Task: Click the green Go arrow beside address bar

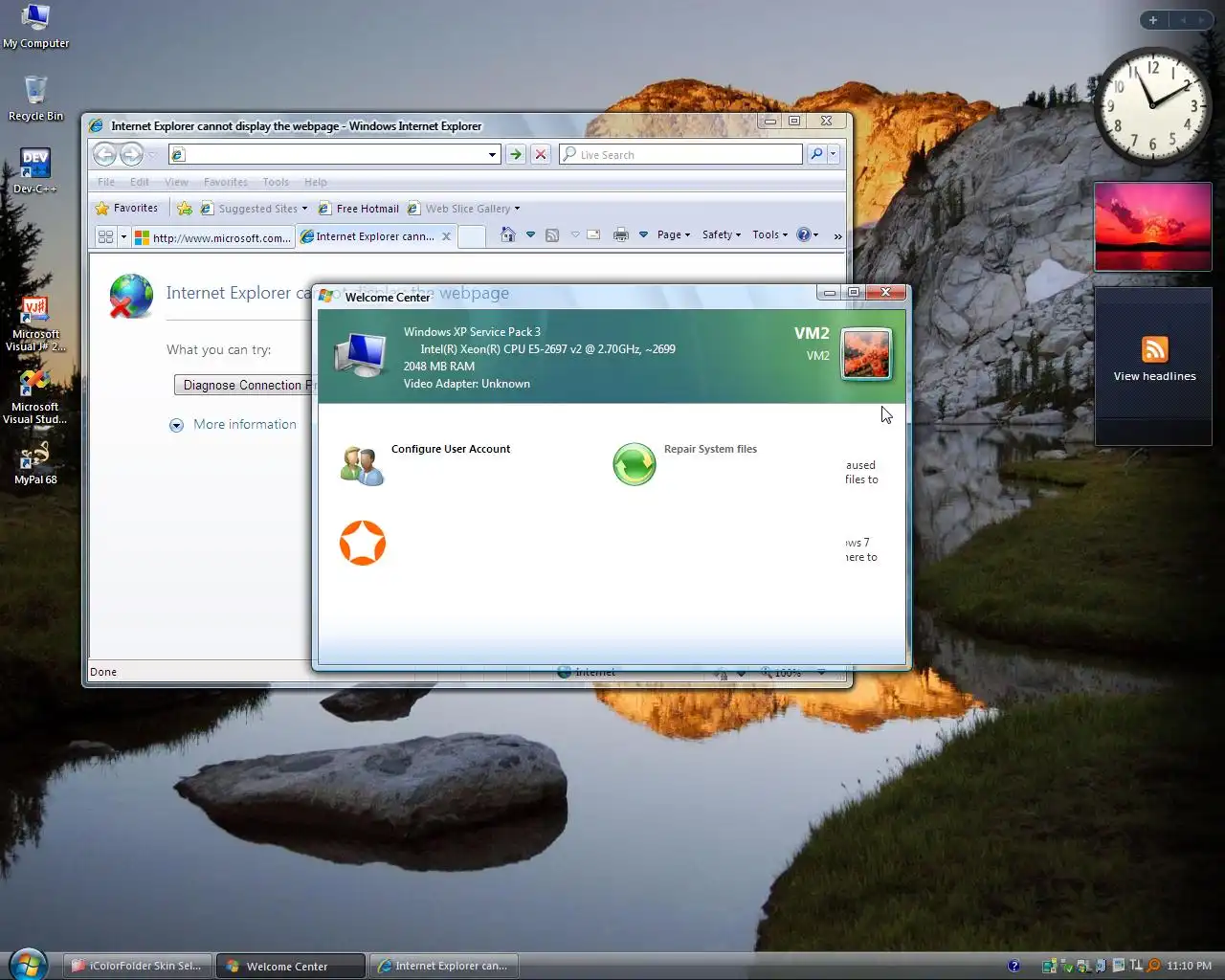Action: 516,154
